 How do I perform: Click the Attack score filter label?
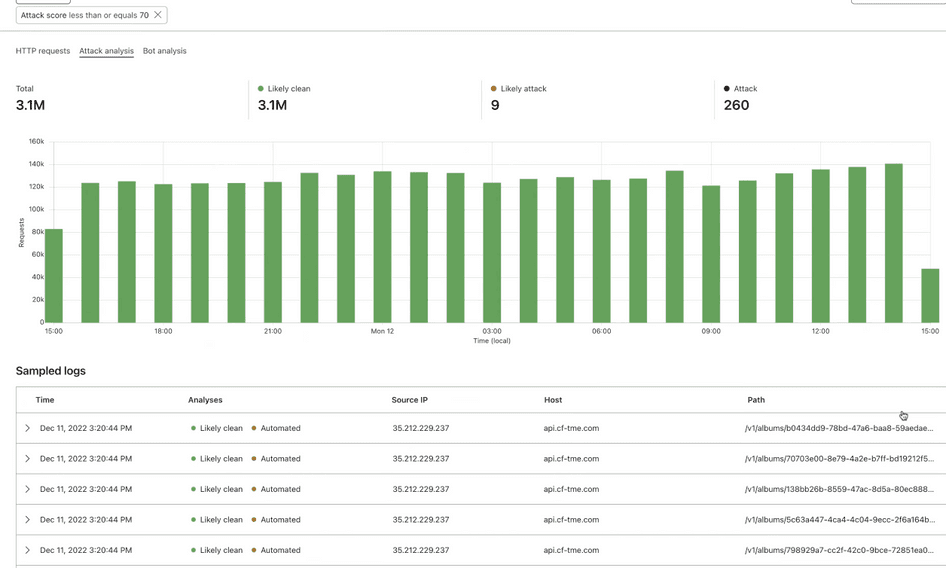click(x=85, y=15)
